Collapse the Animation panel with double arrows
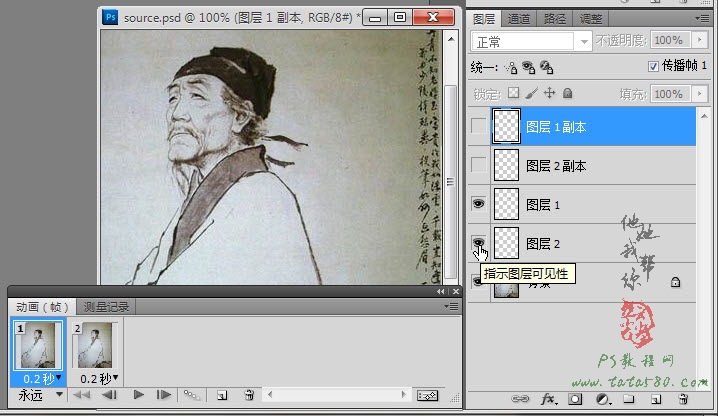This screenshot has width=718, height=416. [x=440, y=291]
